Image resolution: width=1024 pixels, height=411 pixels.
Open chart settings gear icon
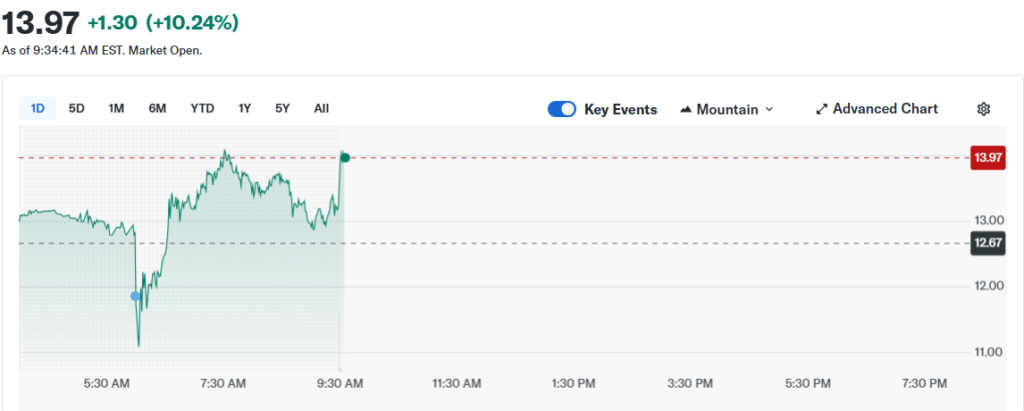click(983, 109)
